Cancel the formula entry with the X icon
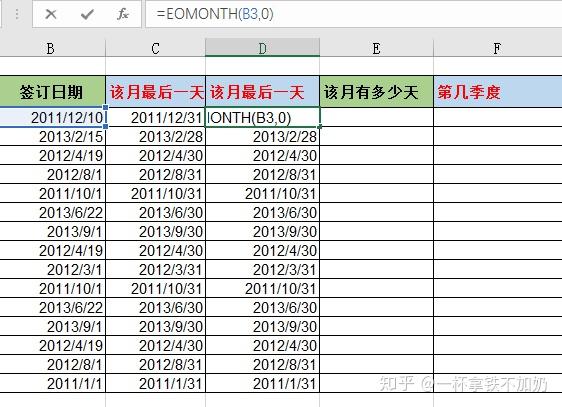The height and width of the screenshot is (407, 562). coord(51,14)
